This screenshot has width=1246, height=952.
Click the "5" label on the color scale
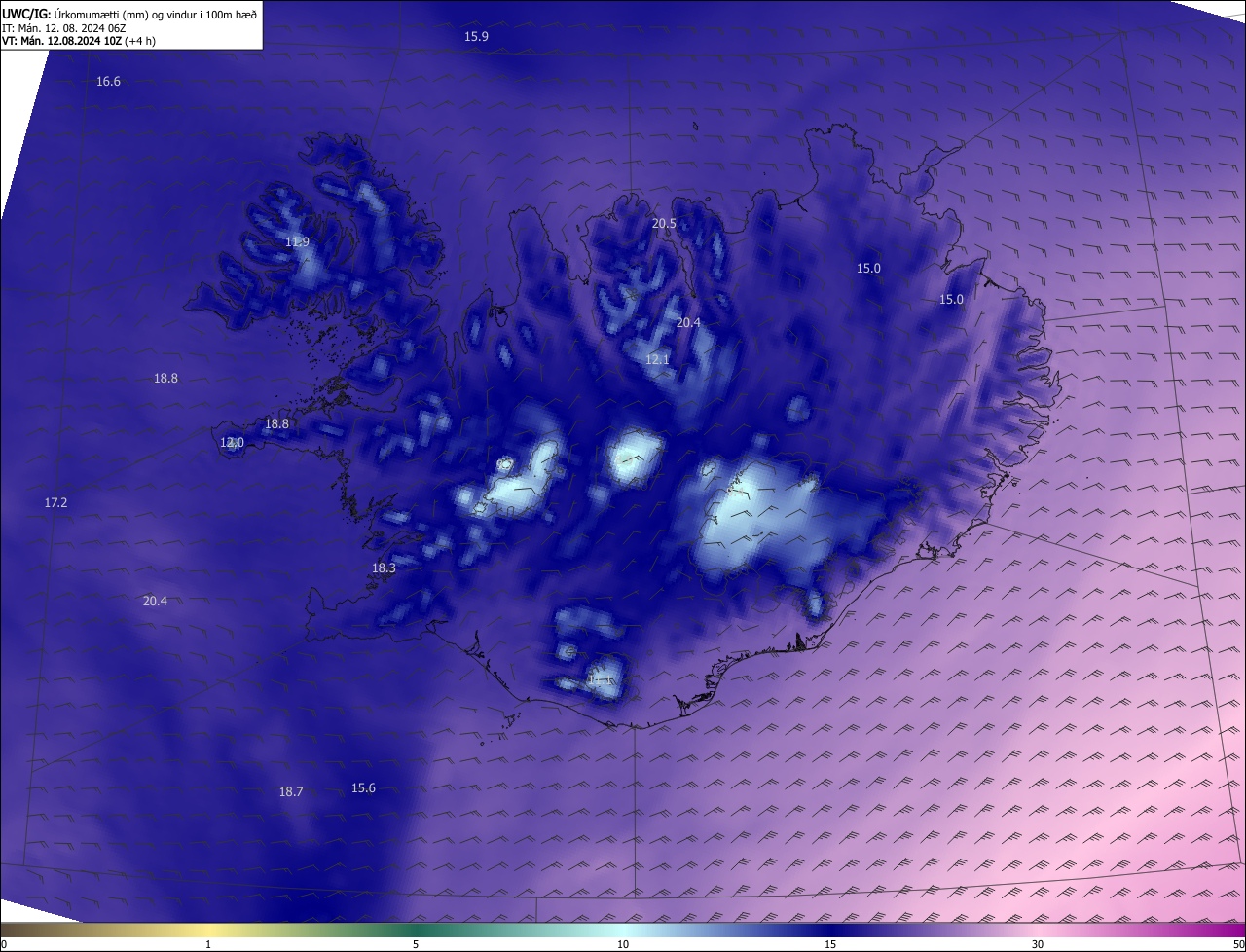(x=416, y=944)
